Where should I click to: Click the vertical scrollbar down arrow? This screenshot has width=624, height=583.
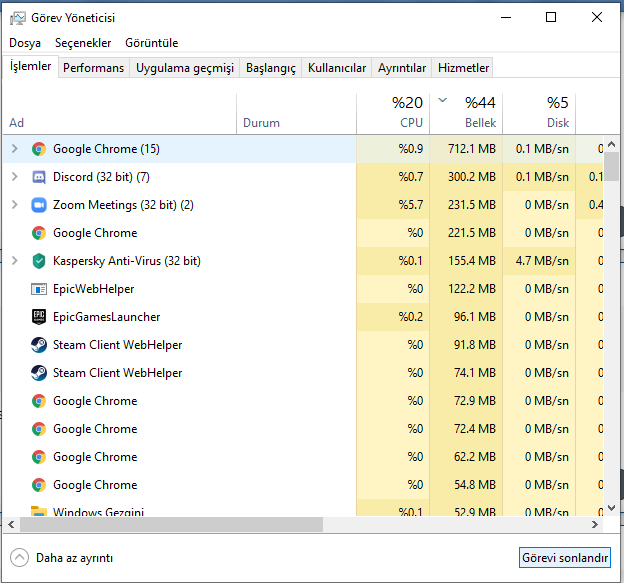point(612,508)
